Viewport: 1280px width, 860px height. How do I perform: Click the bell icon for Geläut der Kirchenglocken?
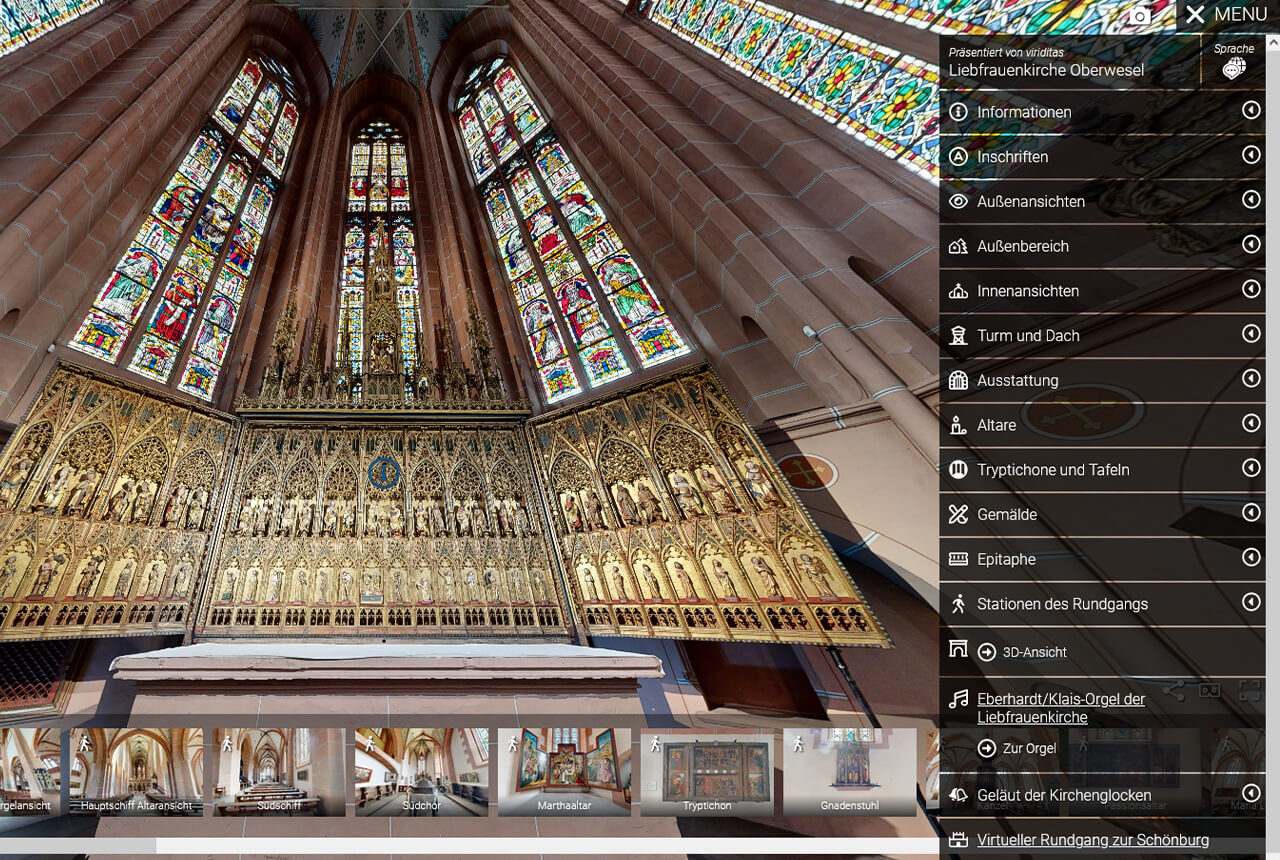pos(958,796)
